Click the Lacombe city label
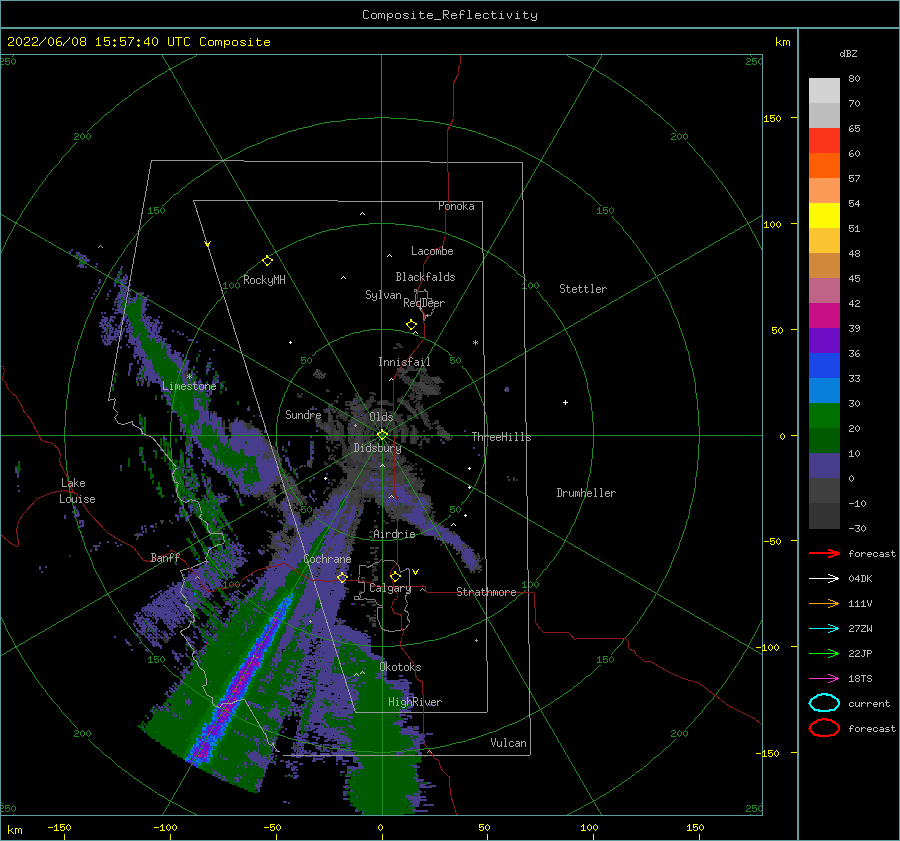The width and height of the screenshot is (900, 841). pos(432,251)
